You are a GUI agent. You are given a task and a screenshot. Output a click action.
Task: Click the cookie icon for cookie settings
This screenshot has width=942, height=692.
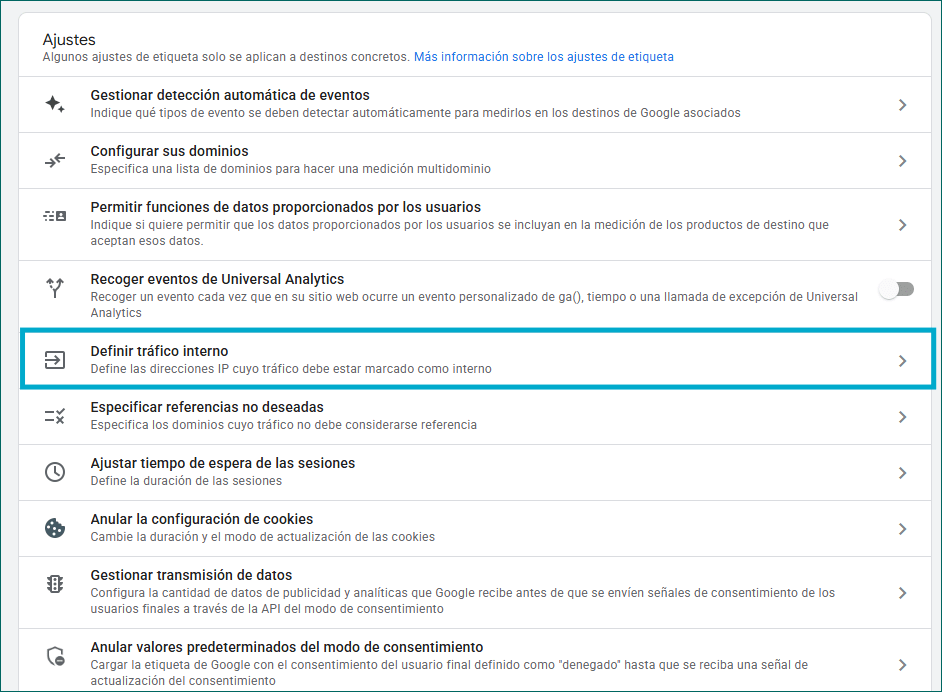(55, 528)
